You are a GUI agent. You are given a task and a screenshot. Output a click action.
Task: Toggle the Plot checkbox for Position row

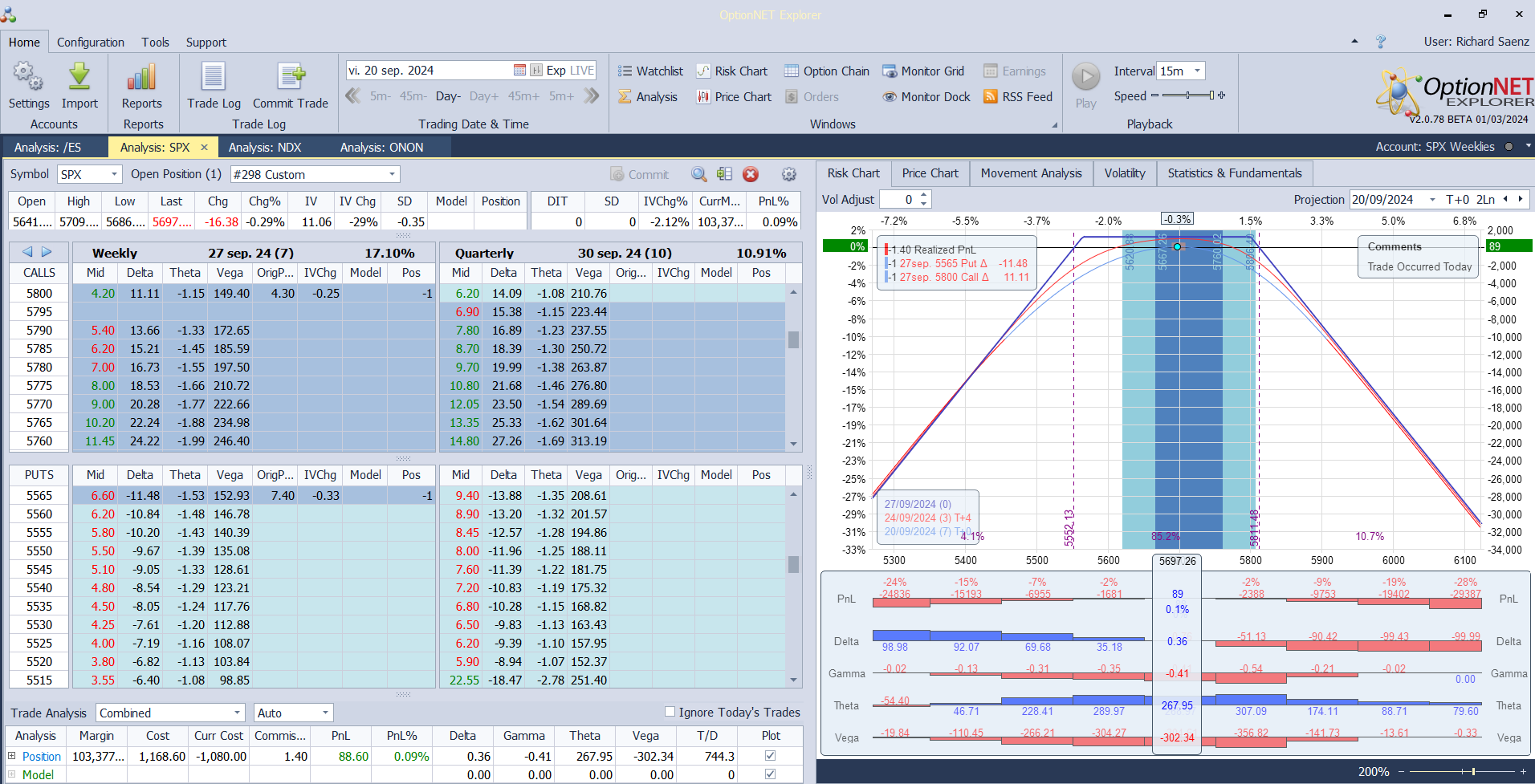(x=771, y=756)
